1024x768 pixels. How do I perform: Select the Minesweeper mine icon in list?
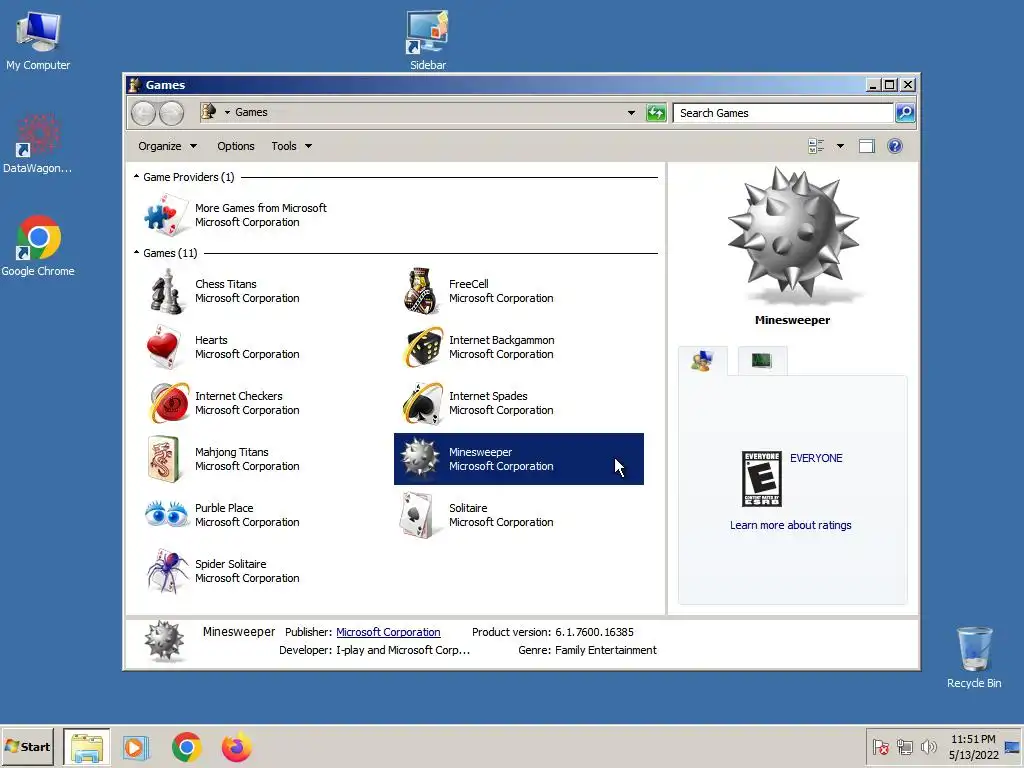point(419,458)
